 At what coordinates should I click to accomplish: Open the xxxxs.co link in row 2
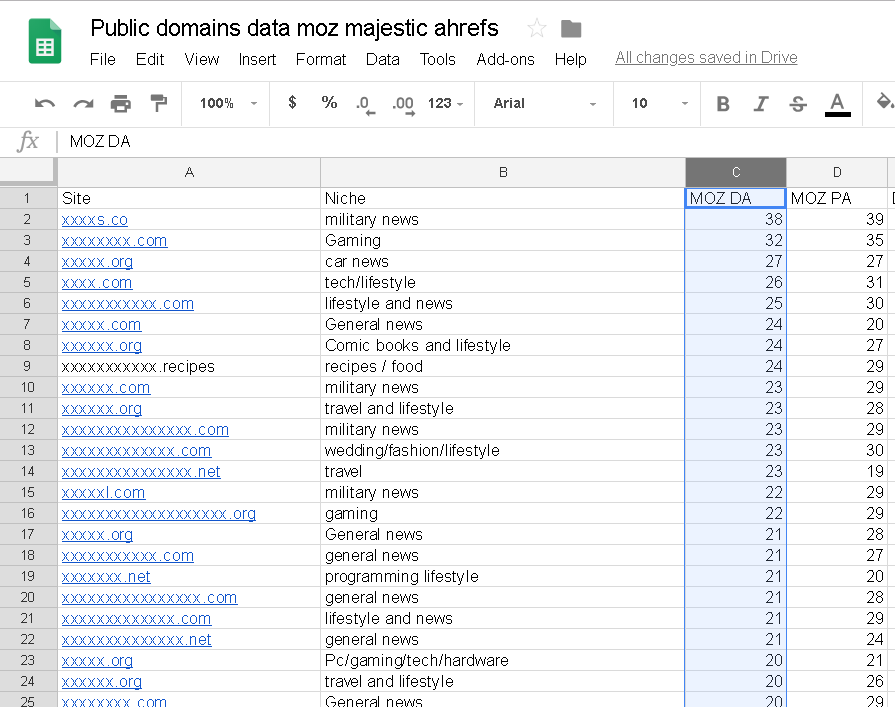pyautogui.click(x=95, y=219)
